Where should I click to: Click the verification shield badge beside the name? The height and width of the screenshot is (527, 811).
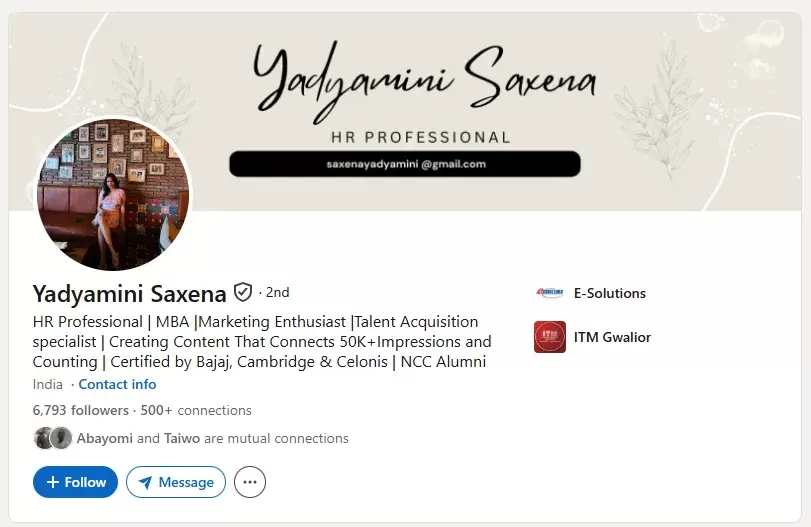click(x=243, y=292)
